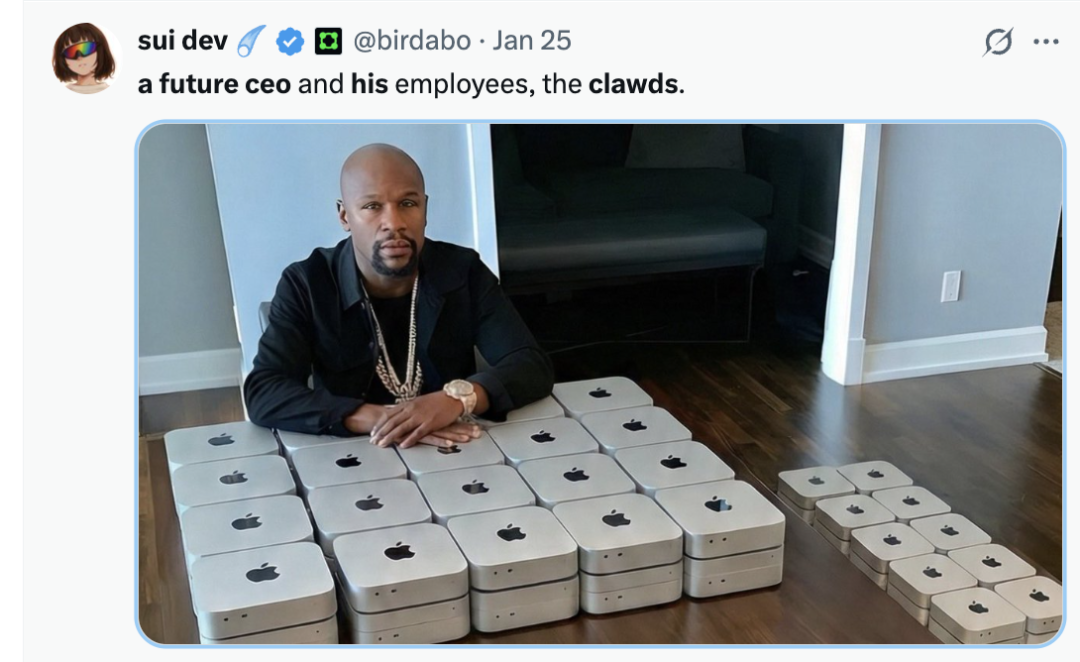
Task: Open the Jan 25 timestamp link
Action: click(x=532, y=41)
